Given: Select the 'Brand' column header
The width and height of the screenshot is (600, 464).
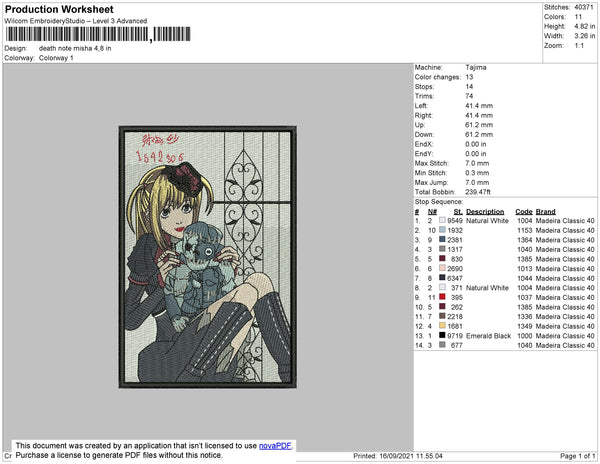Looking at the screenshot, I should tap(546, 212).
